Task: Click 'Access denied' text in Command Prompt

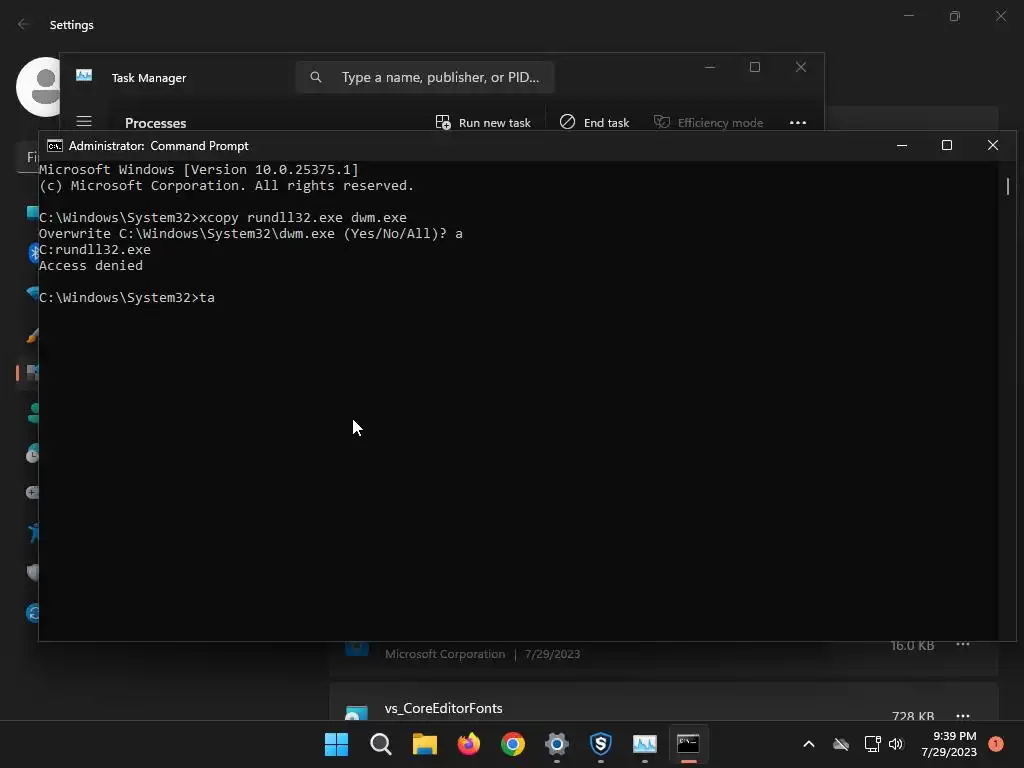Action: click(x=91, y=265)
